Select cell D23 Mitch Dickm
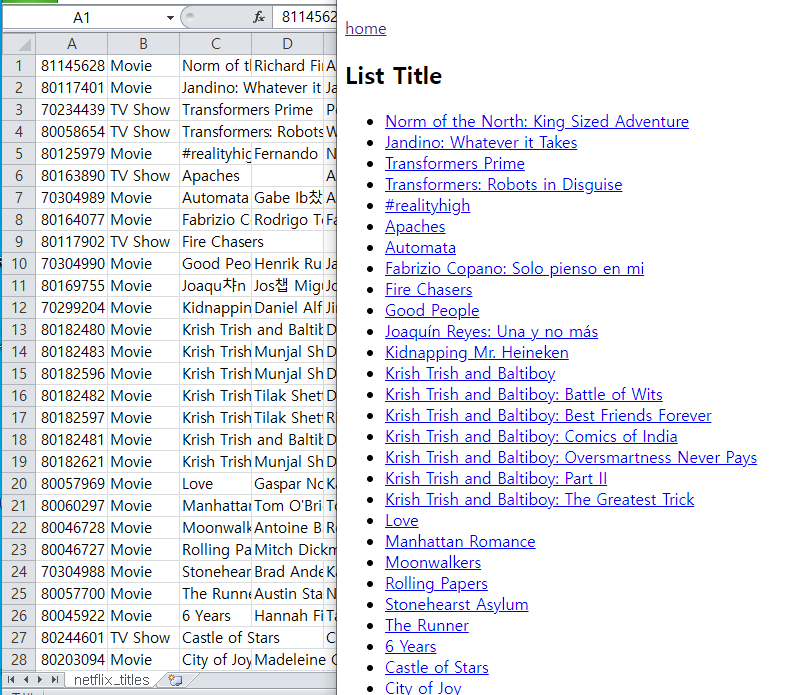The image size is (802, 695). 287,550
